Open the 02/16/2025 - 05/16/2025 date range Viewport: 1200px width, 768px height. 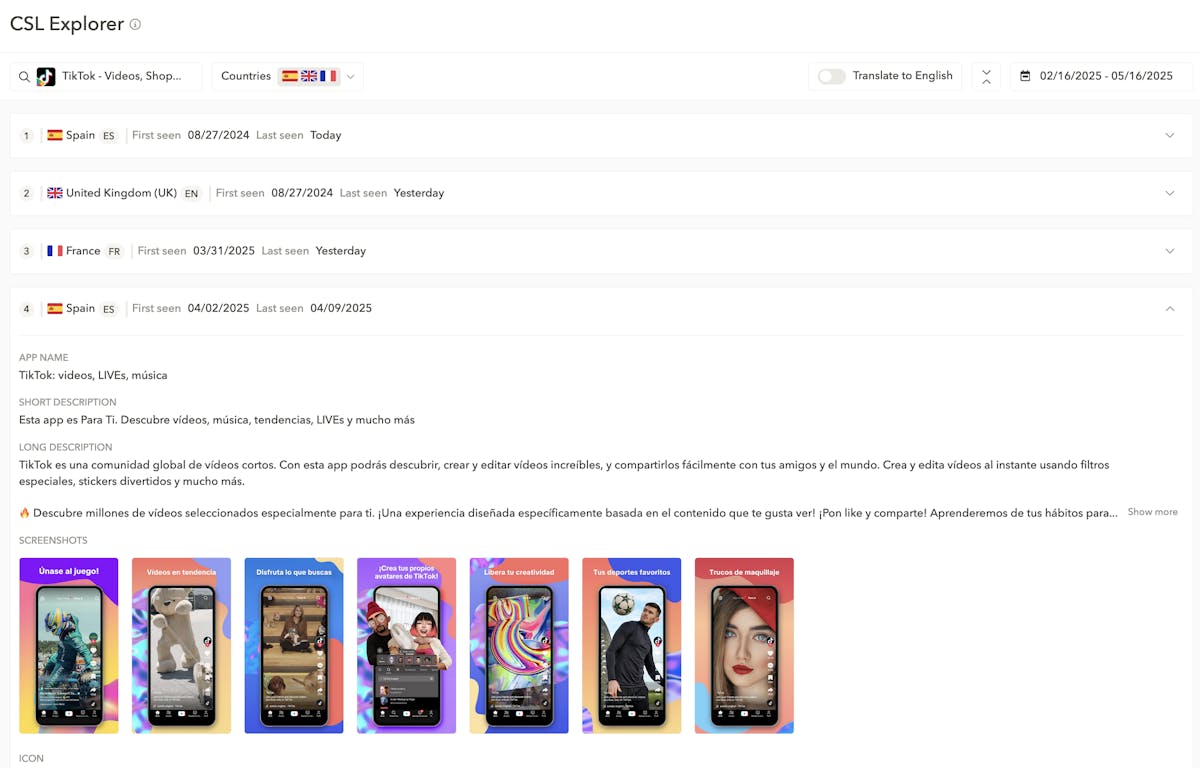click(x=1105, y=76)
